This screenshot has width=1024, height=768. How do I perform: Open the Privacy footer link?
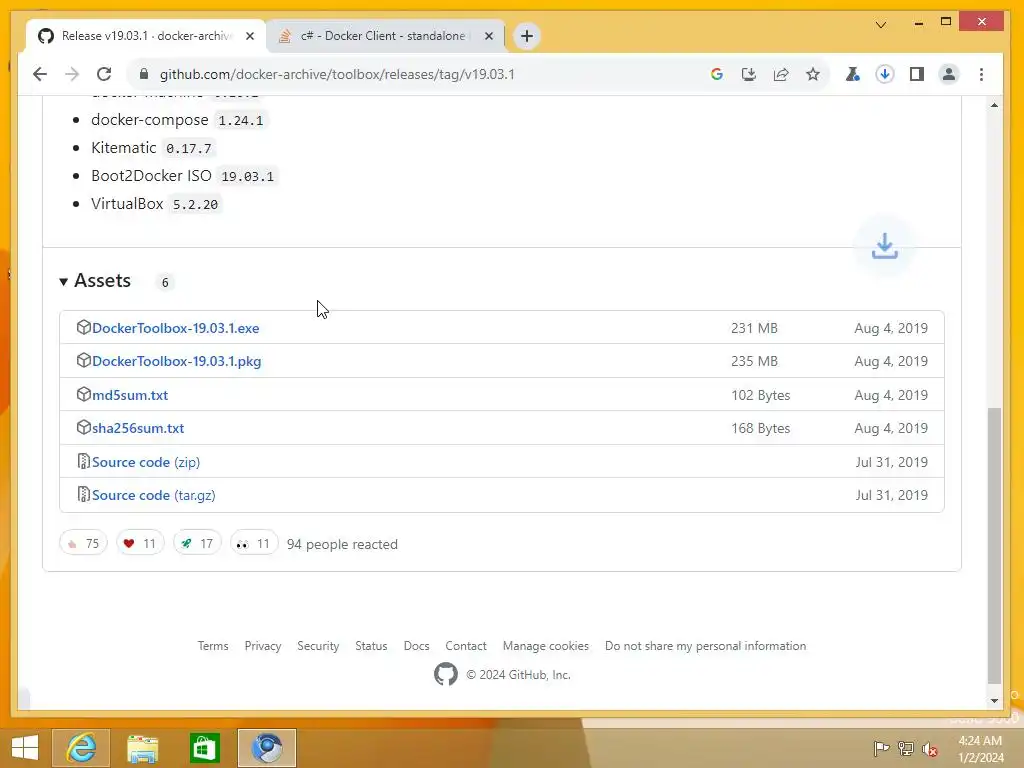pos(263,646)
